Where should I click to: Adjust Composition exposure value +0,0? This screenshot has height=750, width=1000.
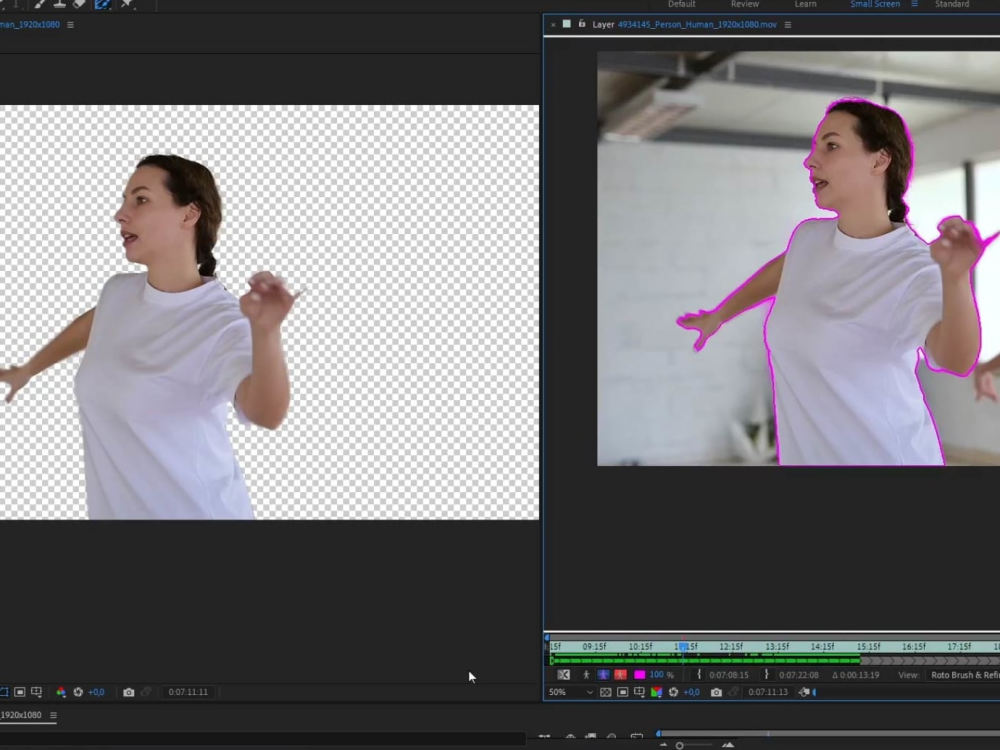click(96, 692)
